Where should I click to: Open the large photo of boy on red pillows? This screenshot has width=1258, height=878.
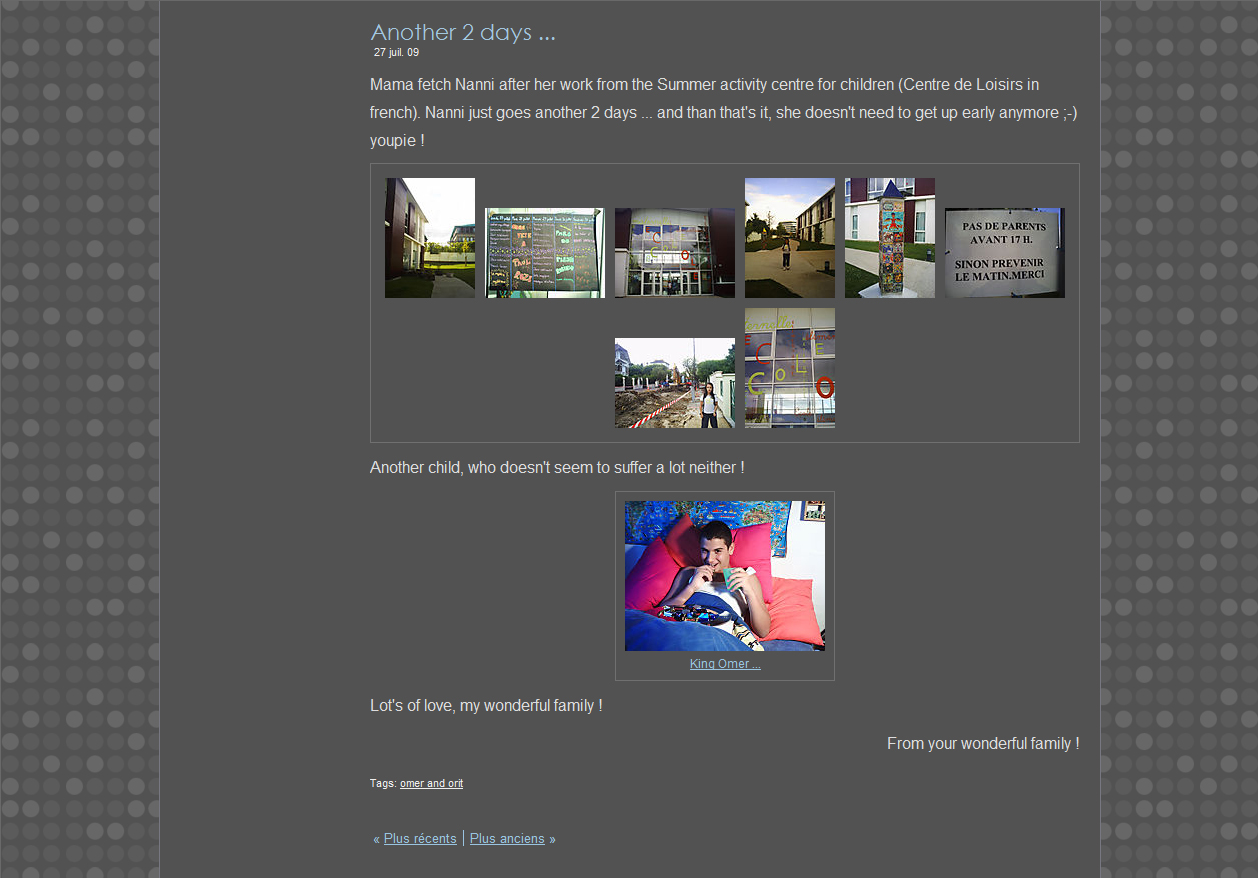(725, 576)
